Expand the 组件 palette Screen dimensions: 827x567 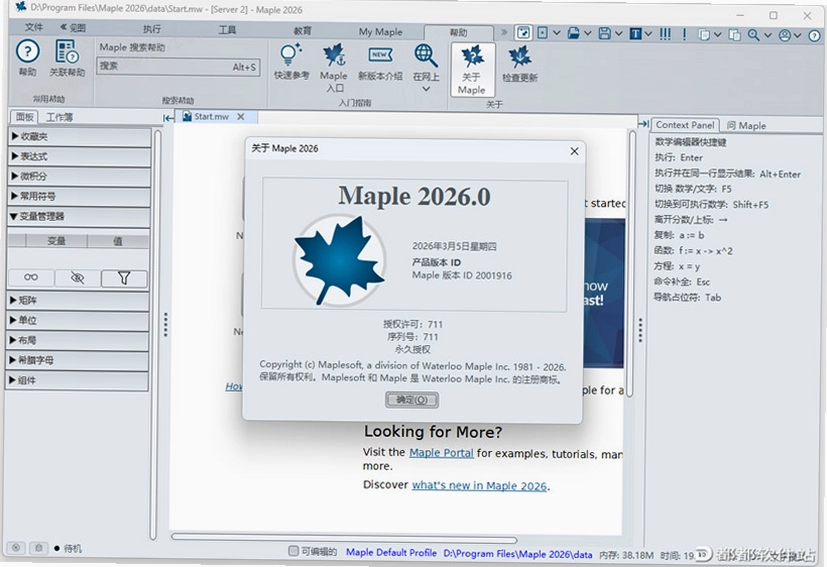[78, 380]
